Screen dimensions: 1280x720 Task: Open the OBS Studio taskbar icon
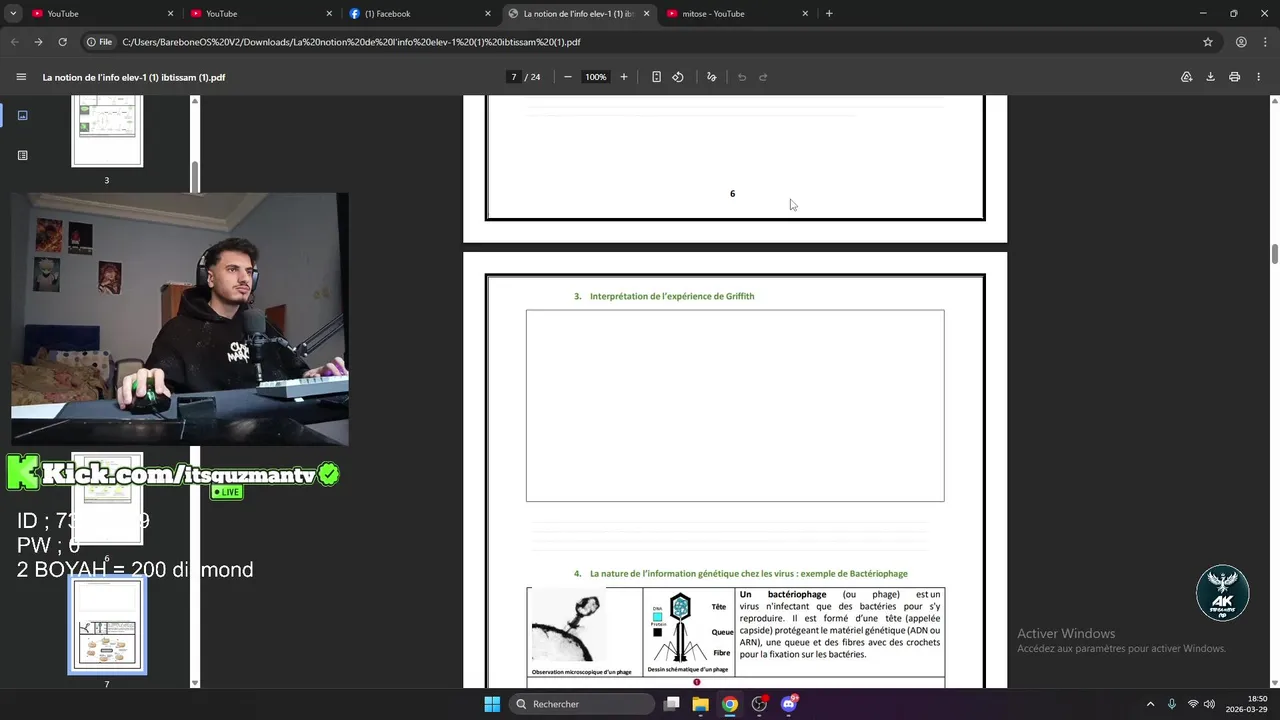(x=759, y=704)
